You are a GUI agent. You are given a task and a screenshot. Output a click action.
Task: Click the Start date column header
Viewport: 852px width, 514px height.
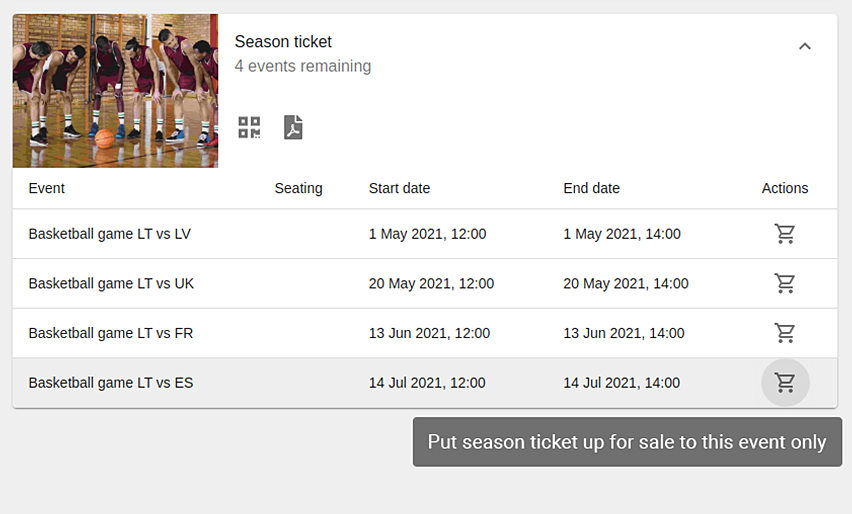click(399, 188)
